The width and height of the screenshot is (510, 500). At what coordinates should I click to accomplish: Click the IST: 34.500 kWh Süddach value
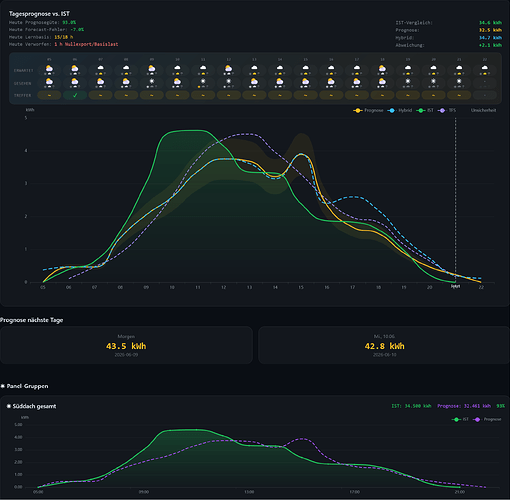[x=411, y=406]
